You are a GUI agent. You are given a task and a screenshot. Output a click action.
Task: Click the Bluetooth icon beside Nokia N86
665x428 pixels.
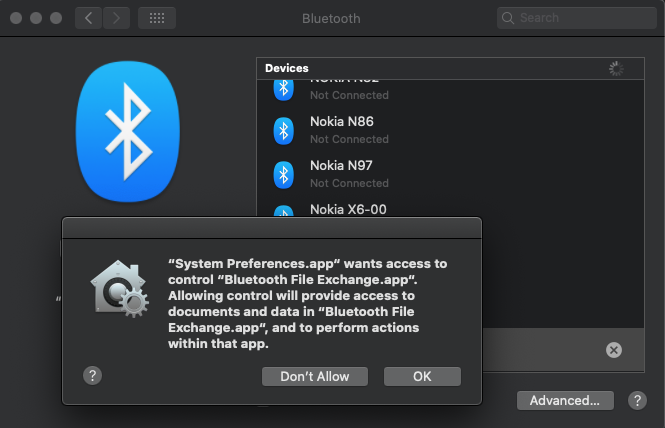(284, 131)
